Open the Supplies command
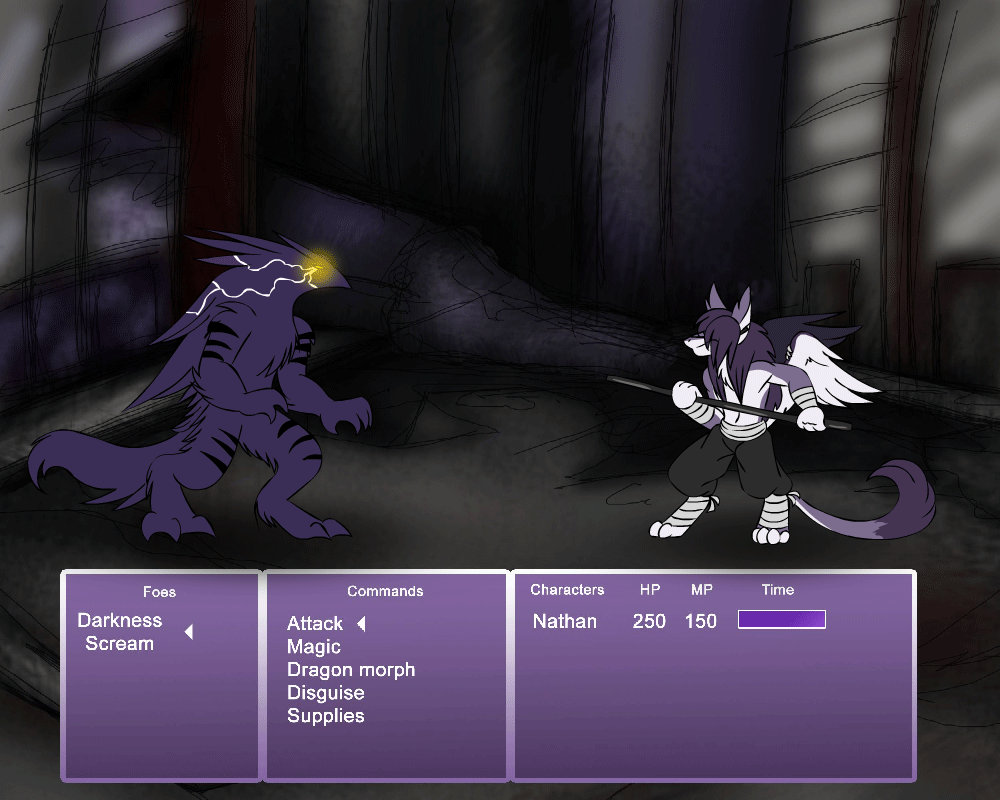 click(325, 716)
